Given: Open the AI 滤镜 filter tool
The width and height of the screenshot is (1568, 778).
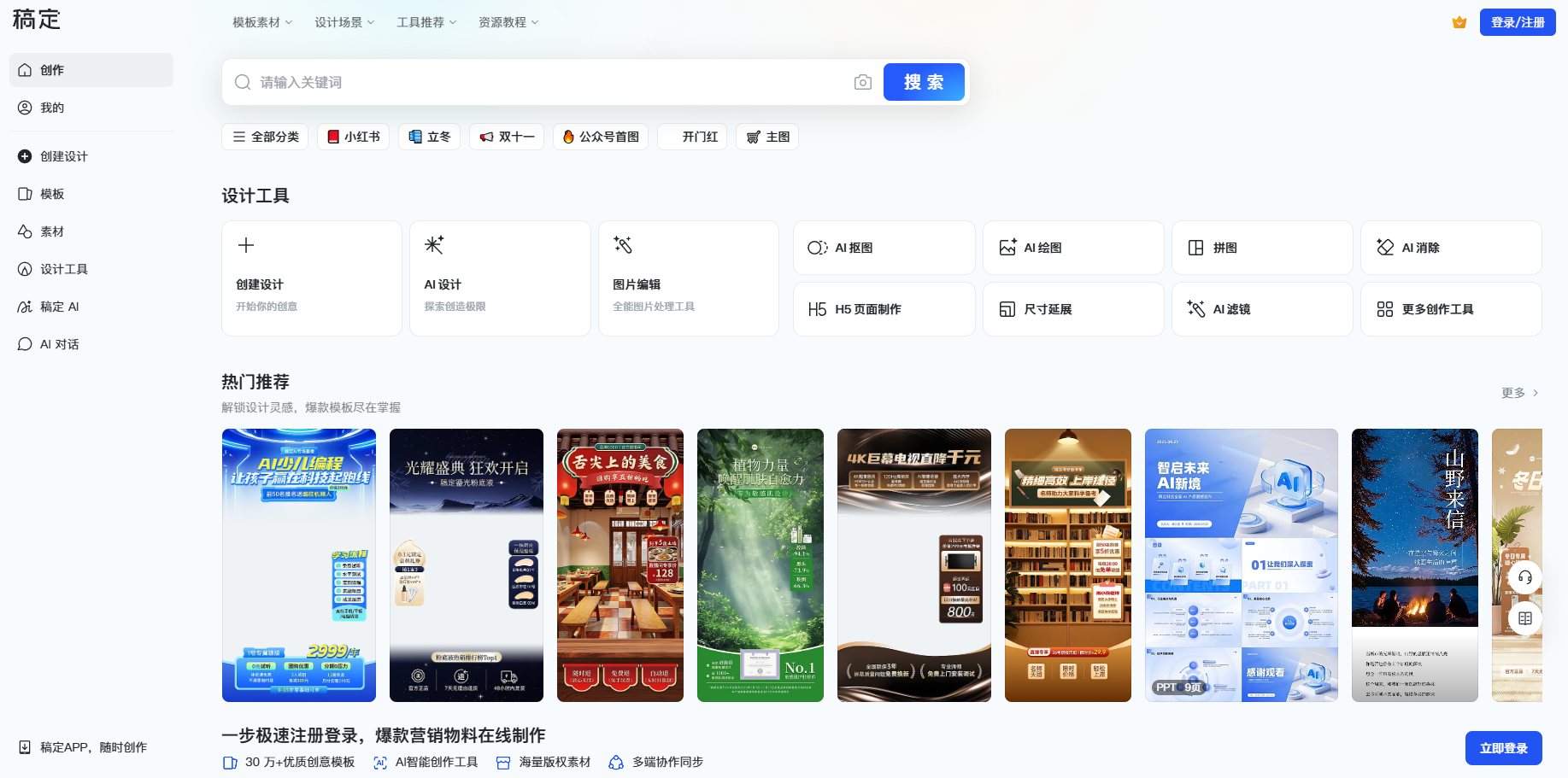Looking at the screenshot, I should (x=1261, y=309).
